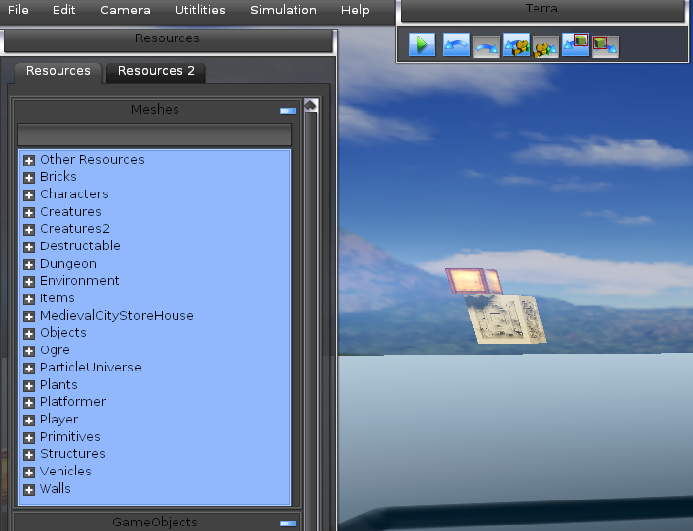693x531 pixels.
Task: Select the Characters tree label
Action: point(74,194)
